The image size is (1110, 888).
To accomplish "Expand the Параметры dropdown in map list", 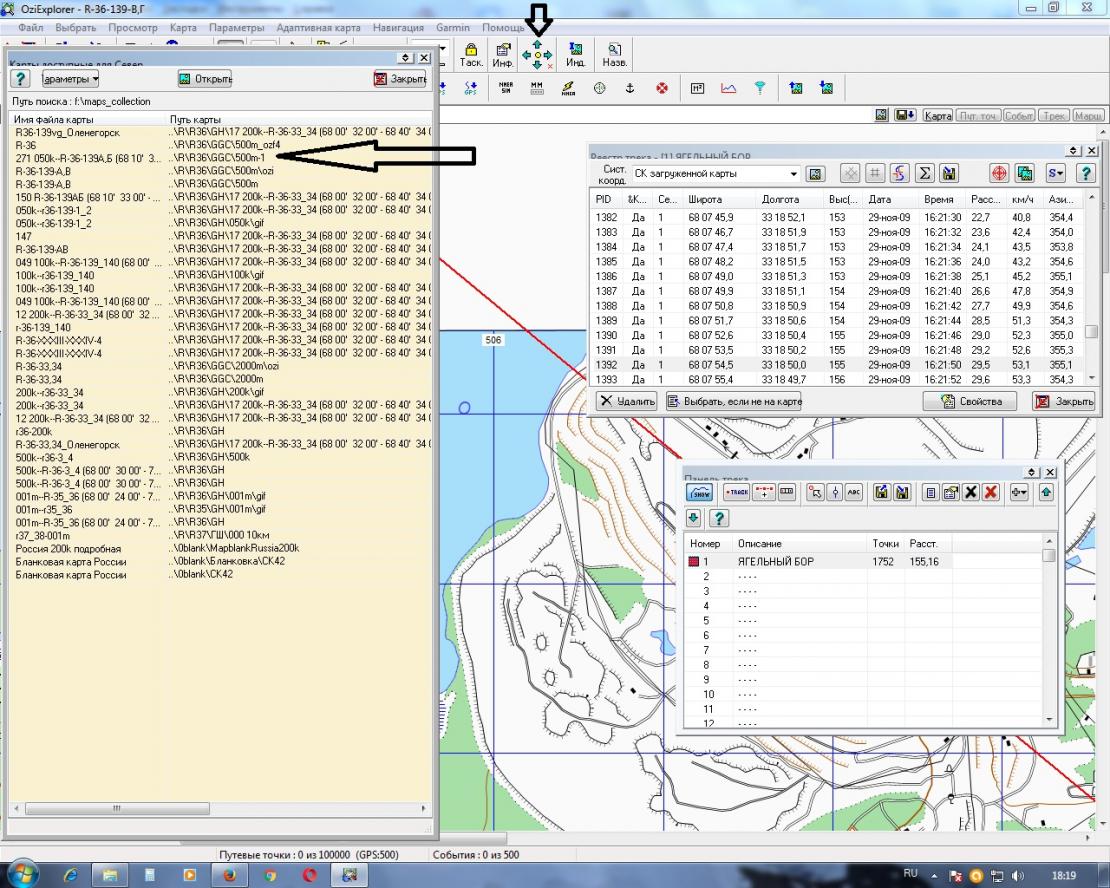I will tap(70, 79).
